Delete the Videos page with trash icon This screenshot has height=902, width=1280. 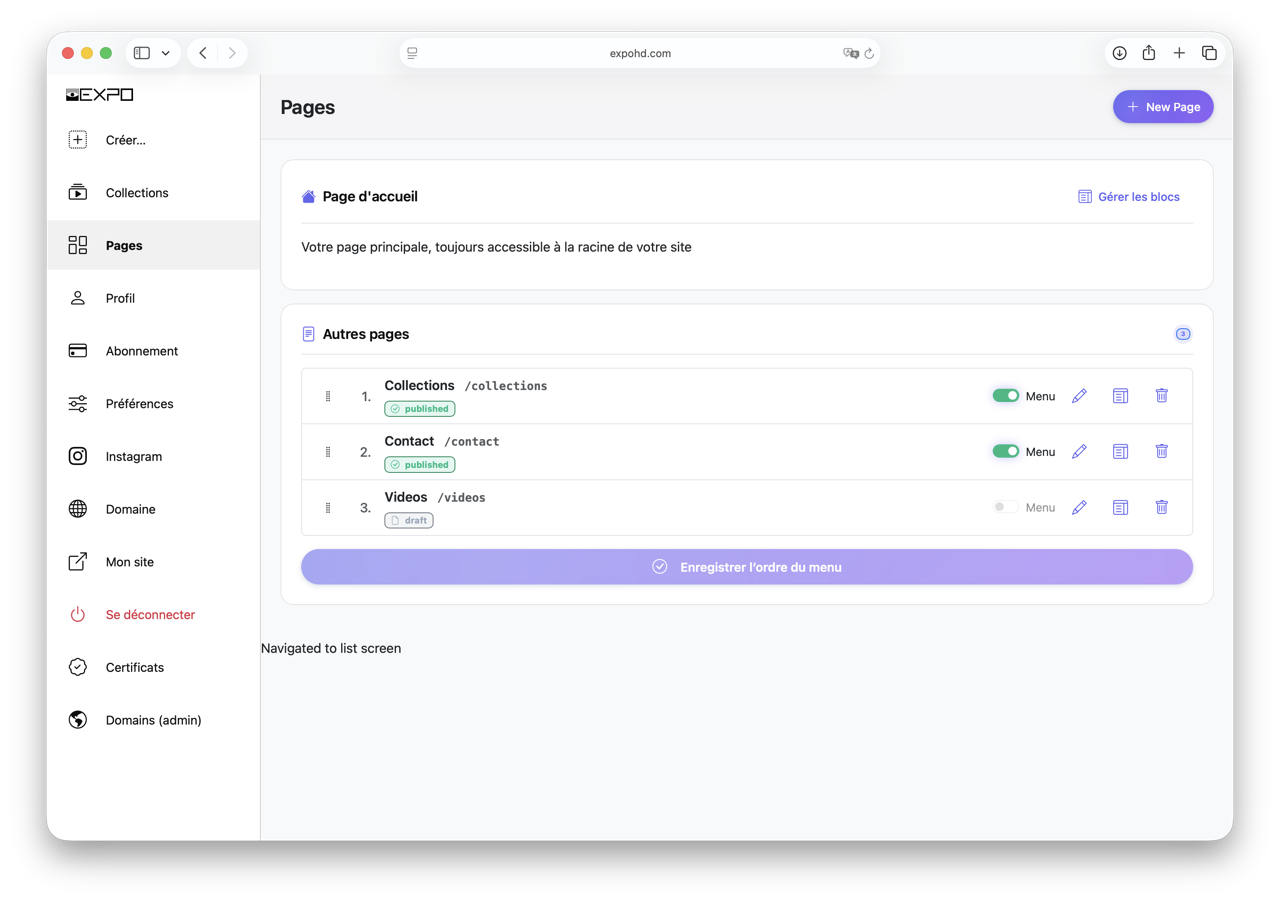(1161, 508)
